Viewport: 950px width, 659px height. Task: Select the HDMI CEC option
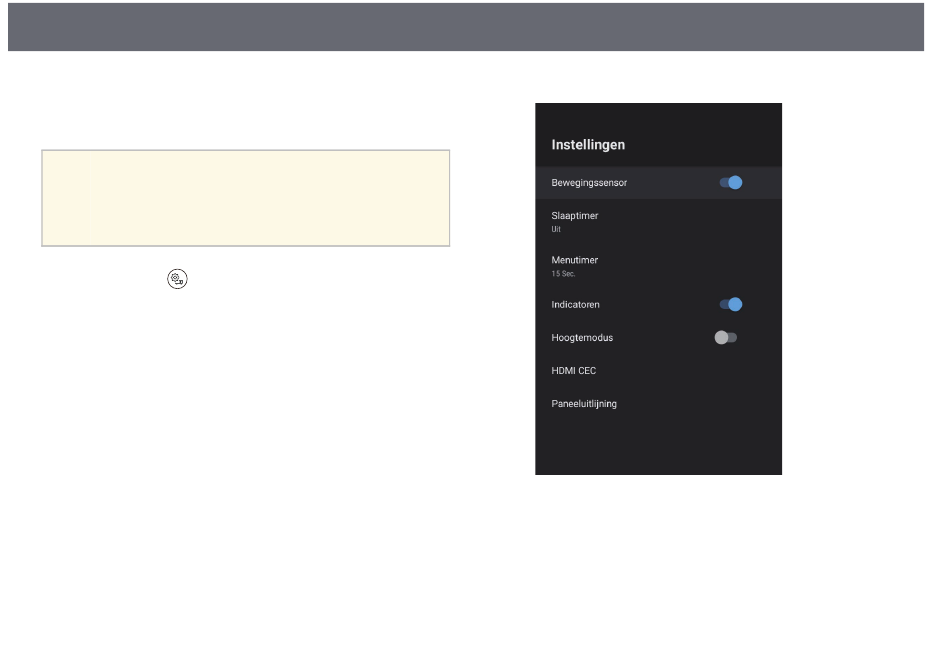coord(659,371)
